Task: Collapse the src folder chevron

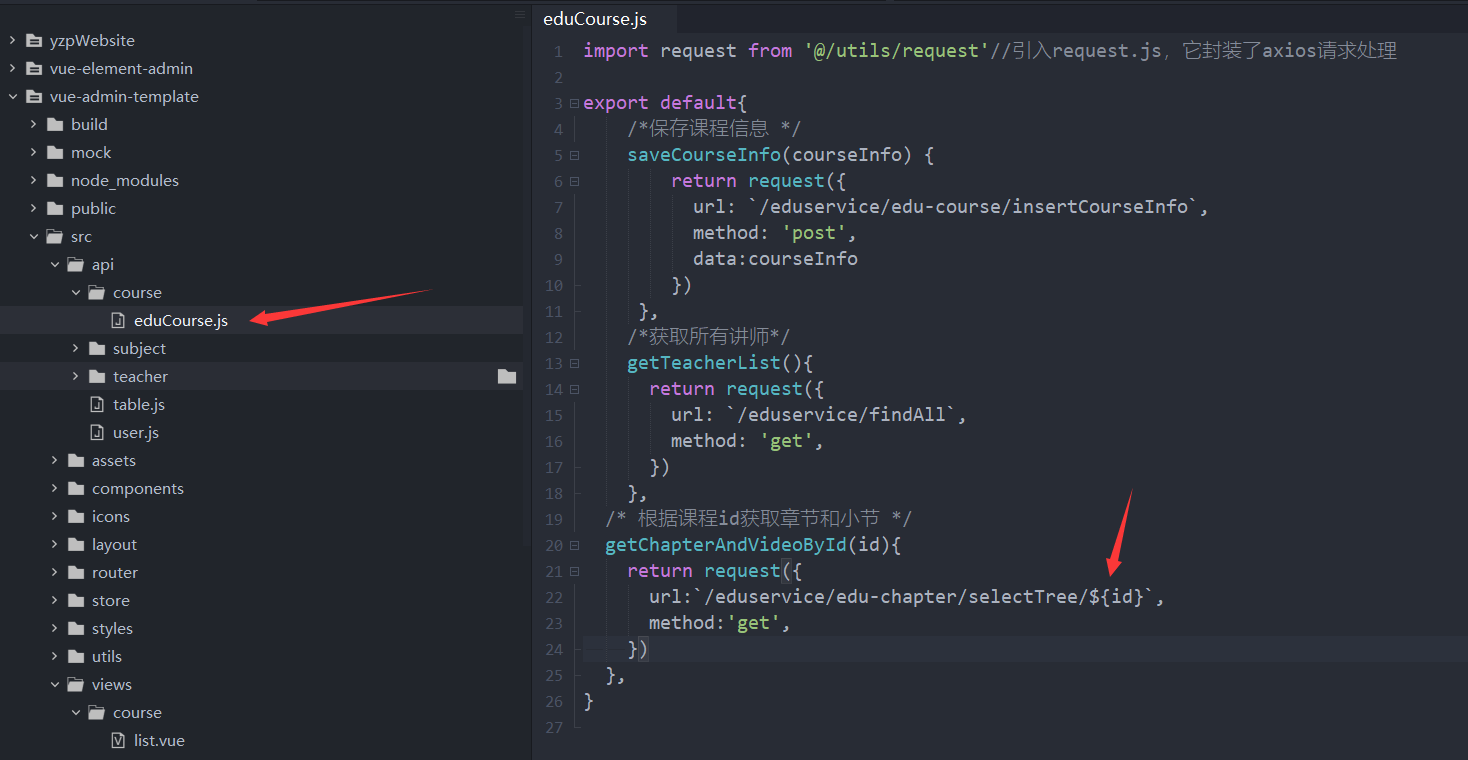Action: pos(33,237)
